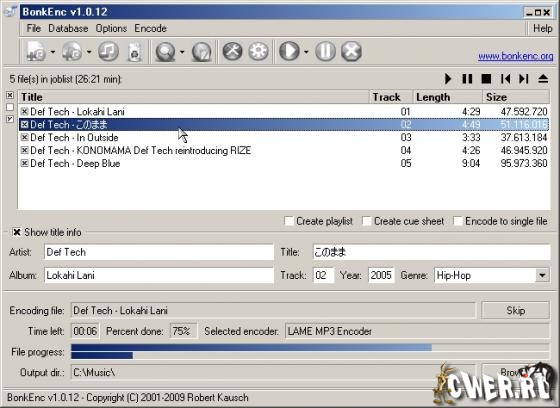The height and width of the screenshot is (408, 560).
Task: Open the www.bonkenc.org link
Action: [516, 56]
